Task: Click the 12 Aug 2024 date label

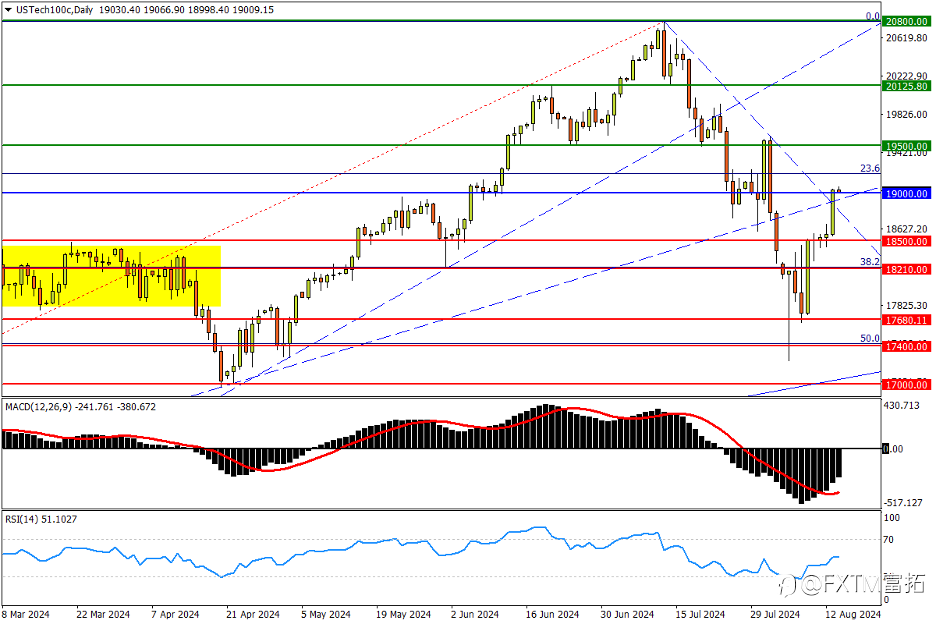Action: coord(853,614)
